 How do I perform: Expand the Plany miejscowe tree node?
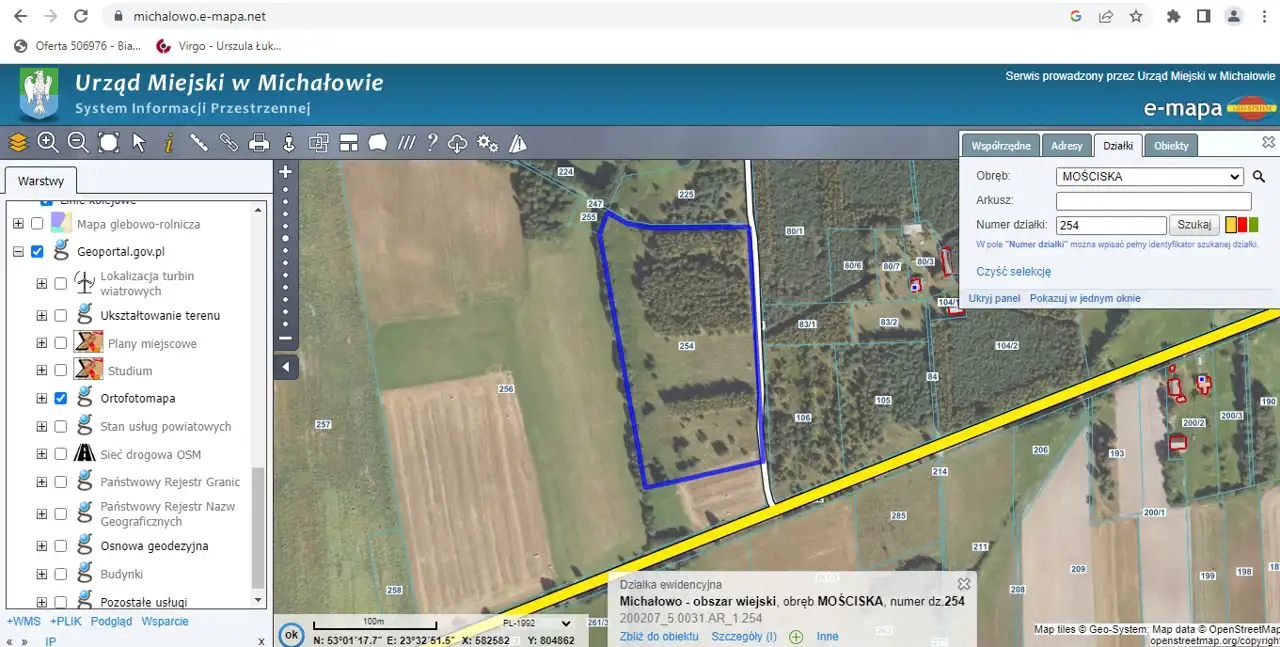(x=42, y=343)
